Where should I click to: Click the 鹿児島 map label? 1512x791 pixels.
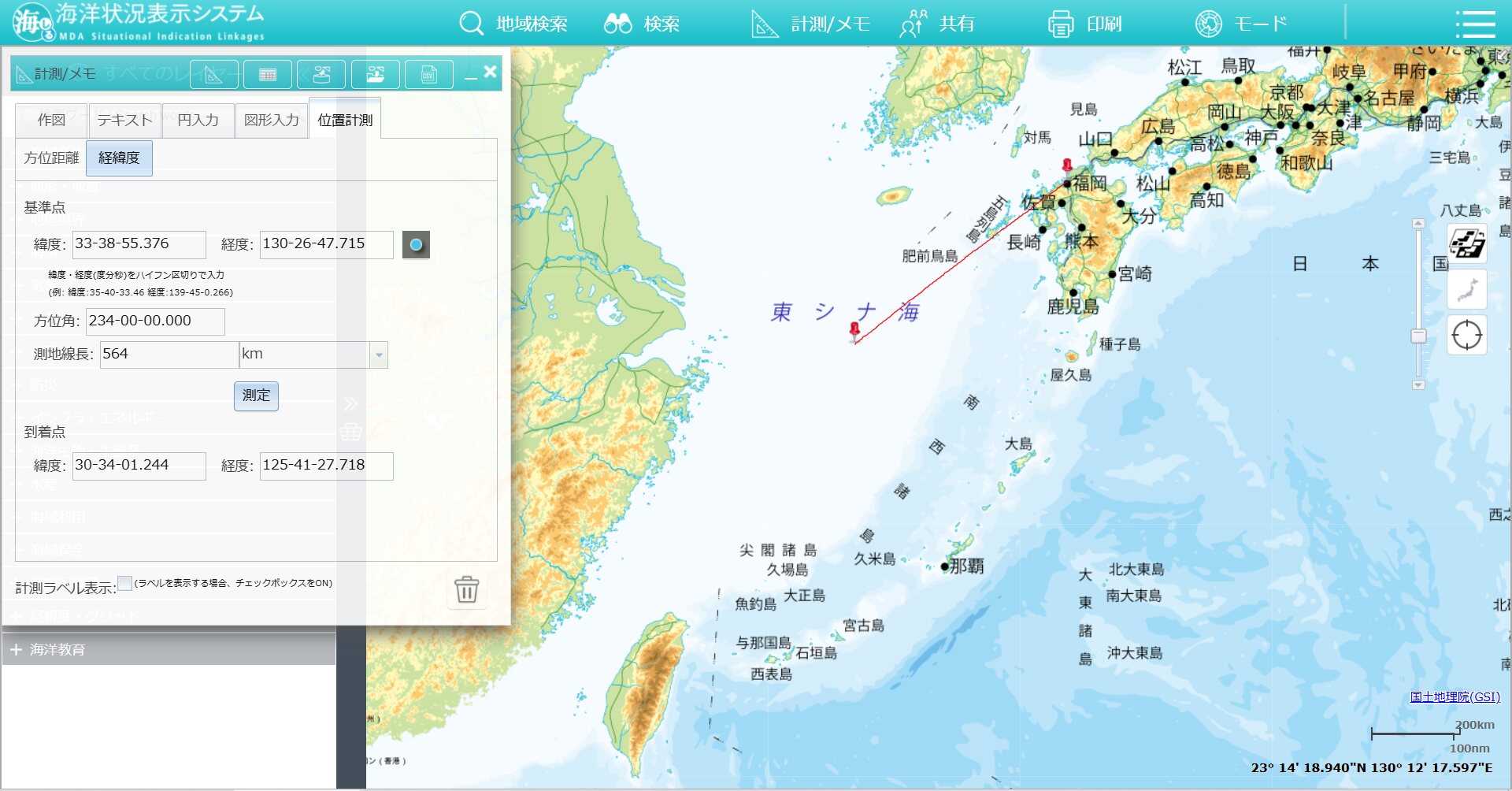pyautogui.click(x=1073, y=306)
